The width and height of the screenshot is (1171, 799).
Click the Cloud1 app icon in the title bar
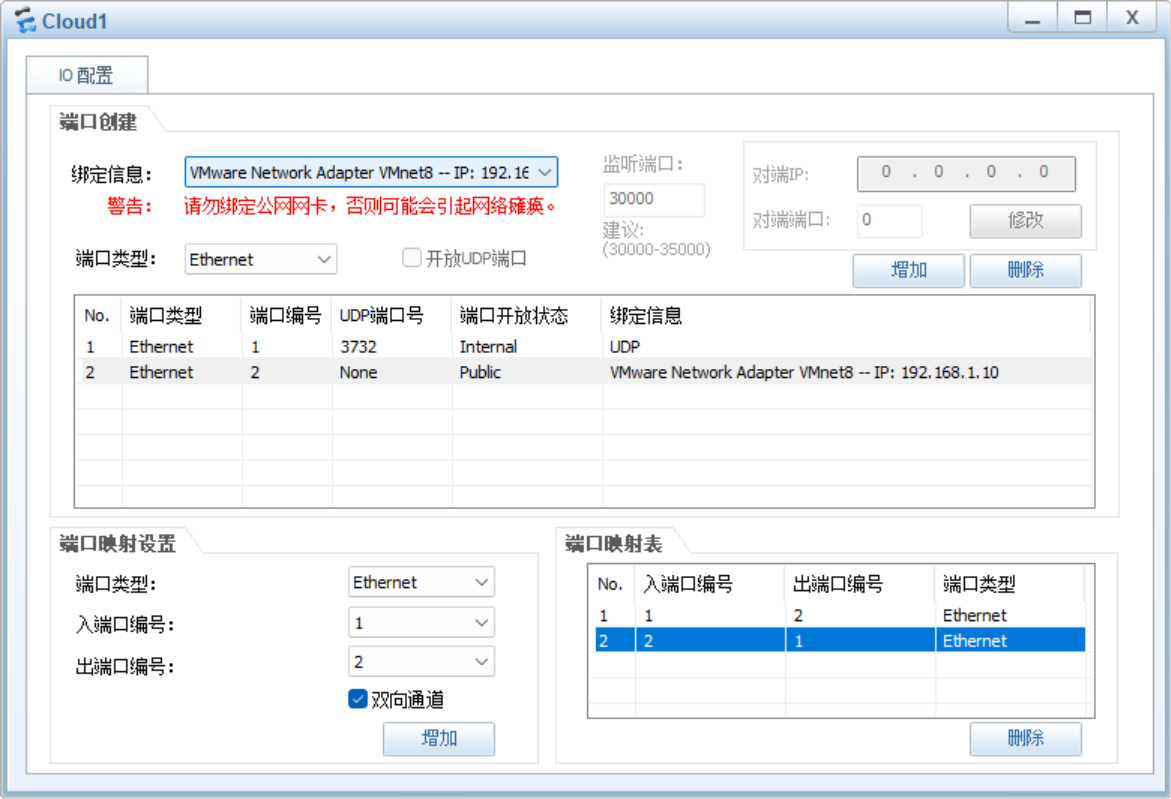tap(25, 20)
